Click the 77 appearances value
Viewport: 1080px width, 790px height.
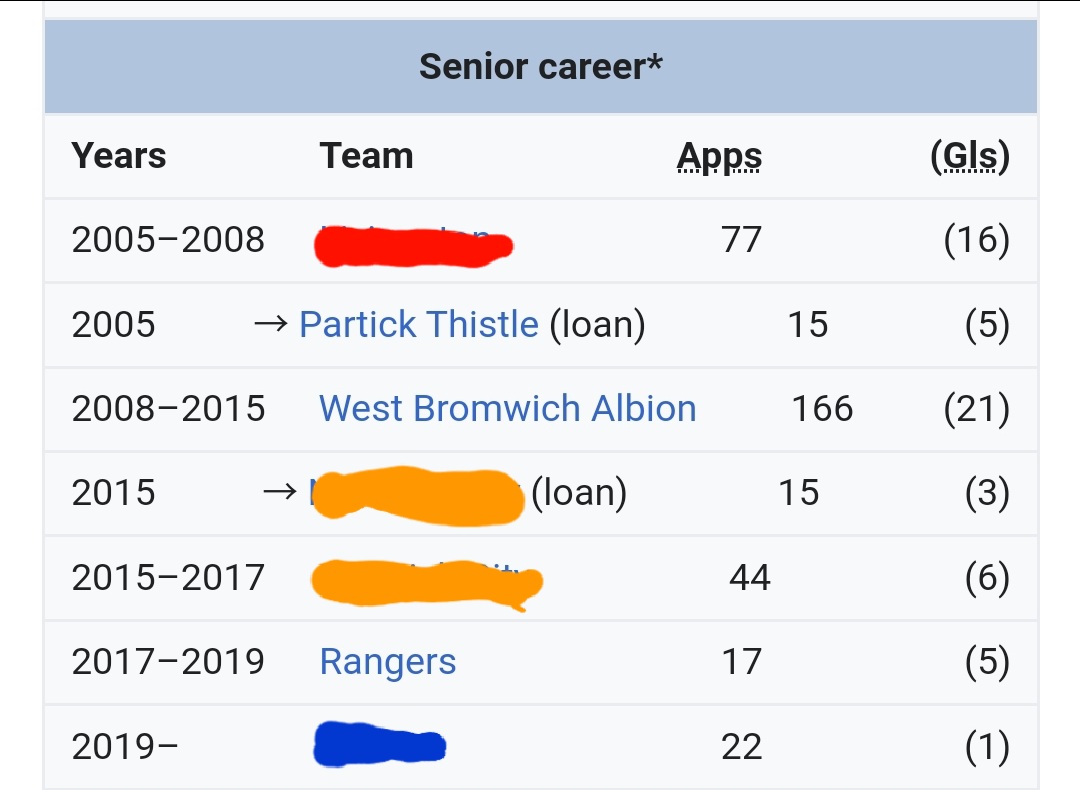coord(741,240)
